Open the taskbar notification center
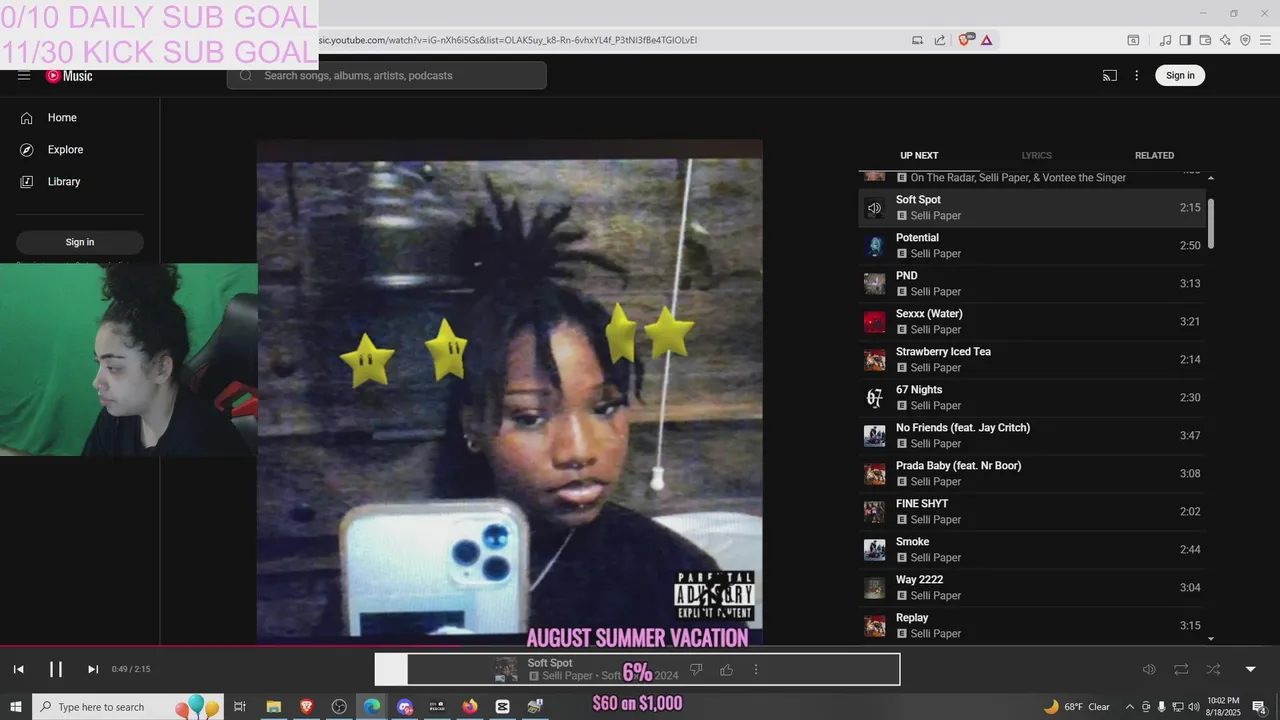The image size is (1280, 720). [x=1260, y=707]
